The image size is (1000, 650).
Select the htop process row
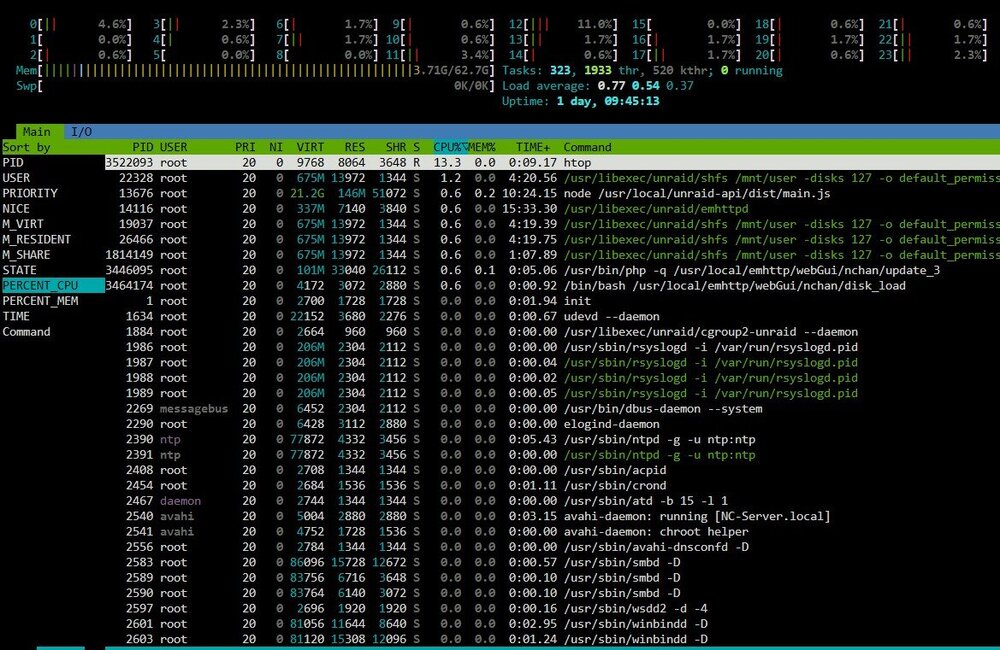pyautogui.click(x=552, y=163)
